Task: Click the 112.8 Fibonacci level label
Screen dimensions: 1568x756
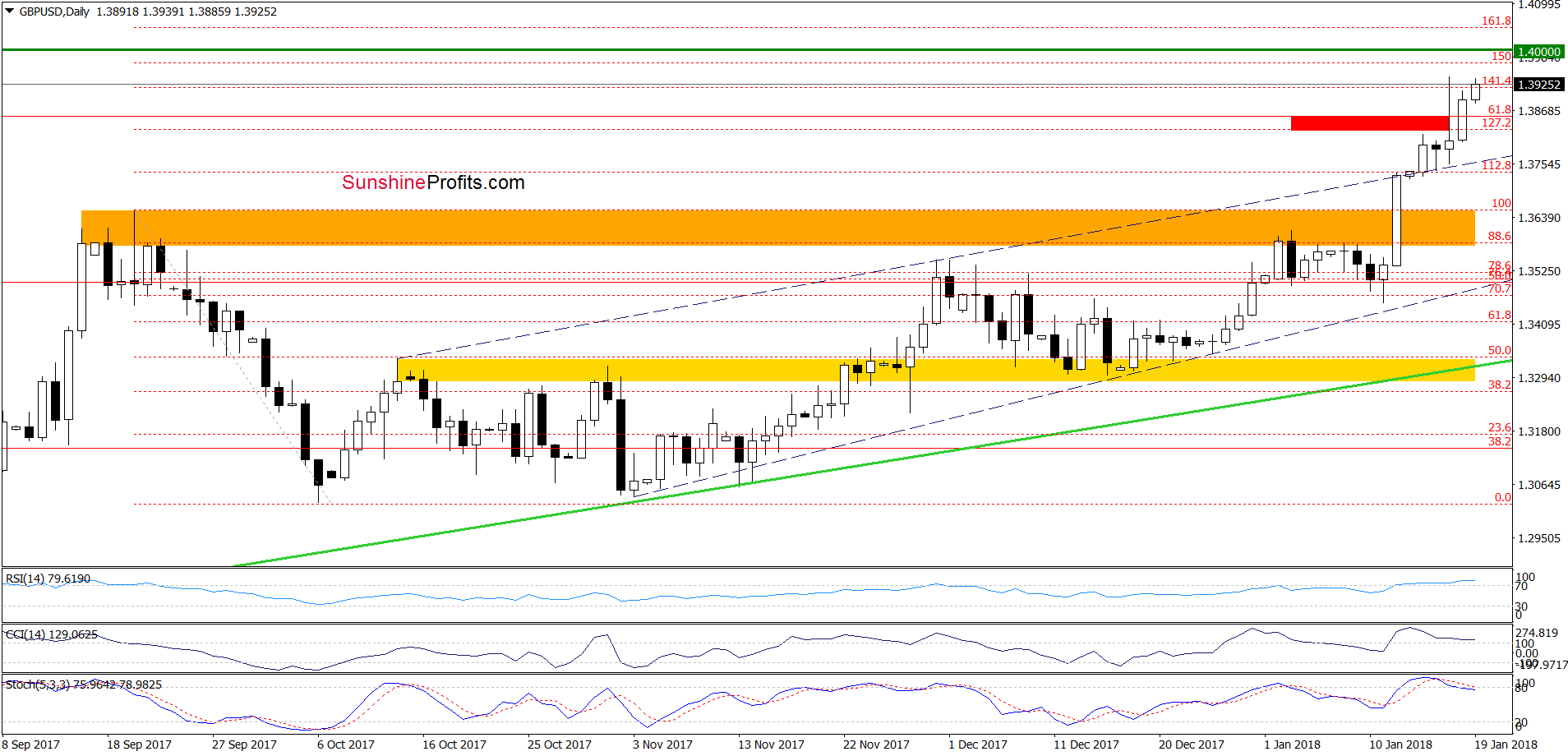Action: [1497, 165]
